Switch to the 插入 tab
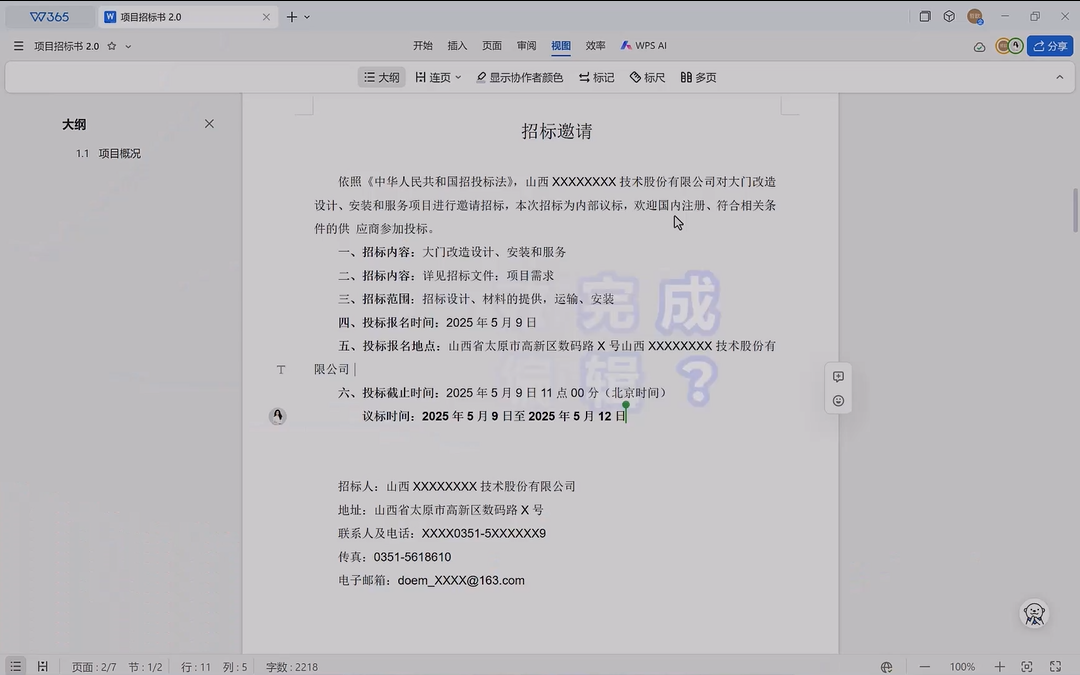The height and width of the screenshot is (675, 1080). pos(457,46)
